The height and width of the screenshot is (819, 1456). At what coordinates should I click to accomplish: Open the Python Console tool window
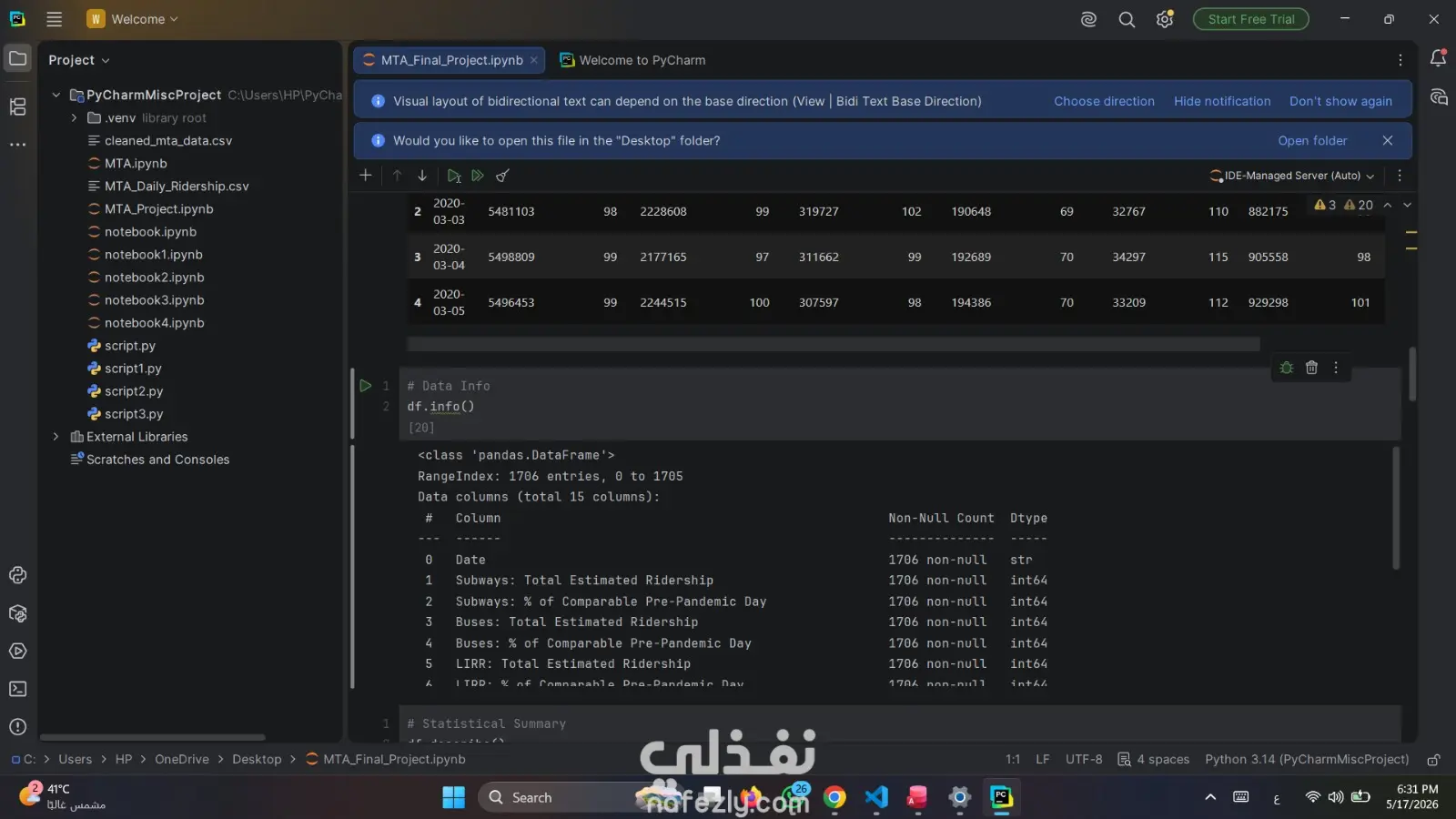[17, 575]
